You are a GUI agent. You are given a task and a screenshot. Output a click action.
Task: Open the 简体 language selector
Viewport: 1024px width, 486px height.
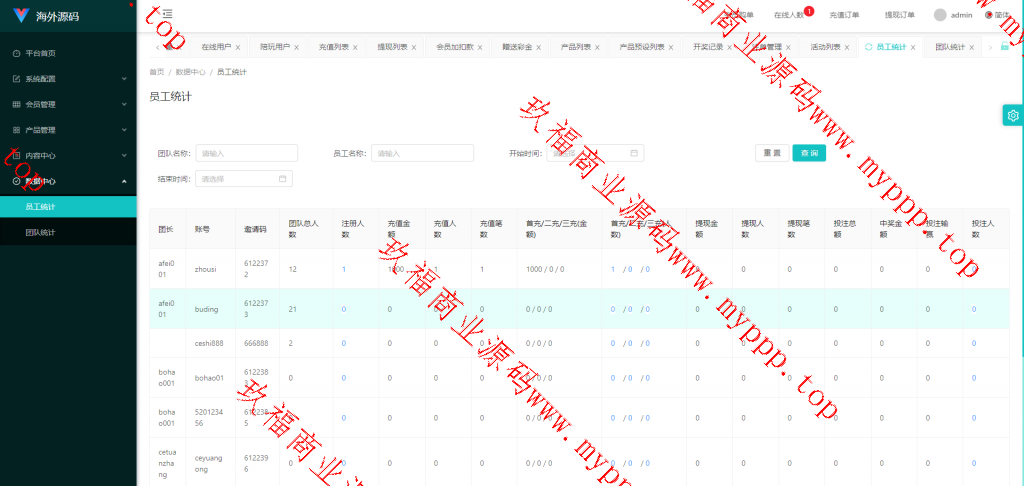(x=998, y=15)
